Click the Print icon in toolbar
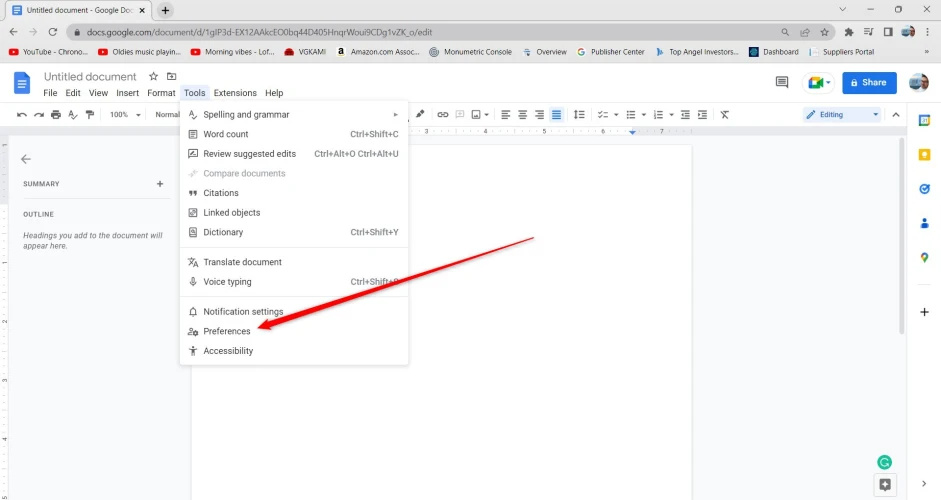The width and height of the screenshot is (941, 500). click(56, 115)
